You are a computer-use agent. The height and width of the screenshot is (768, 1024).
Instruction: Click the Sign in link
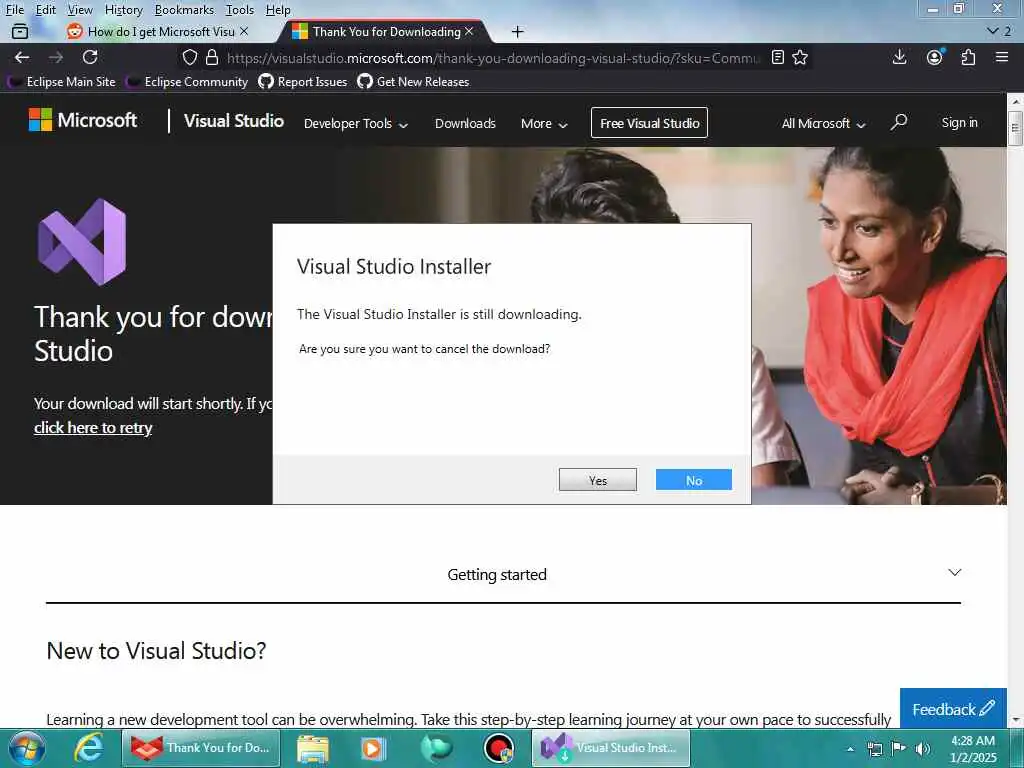959,122
